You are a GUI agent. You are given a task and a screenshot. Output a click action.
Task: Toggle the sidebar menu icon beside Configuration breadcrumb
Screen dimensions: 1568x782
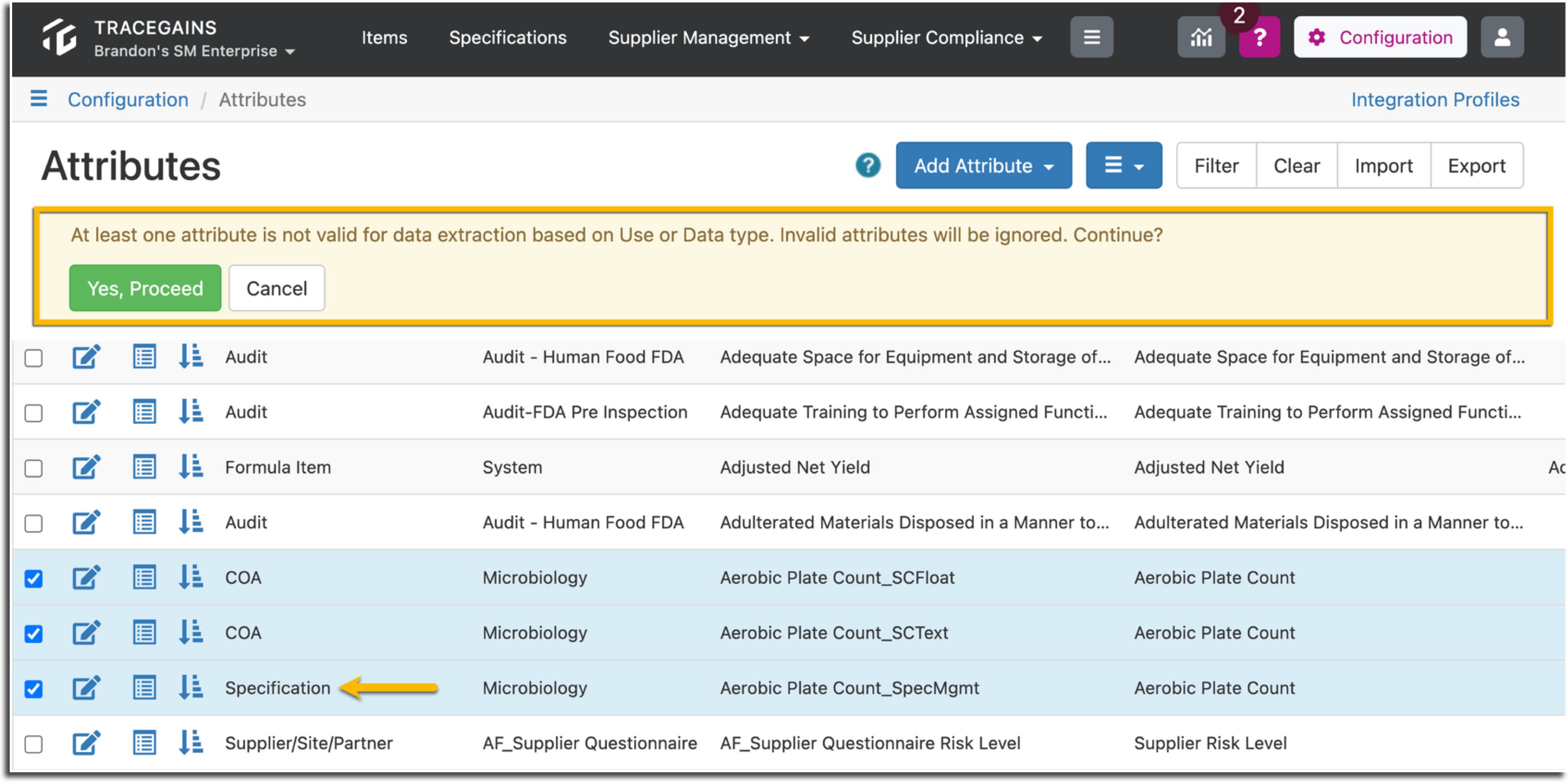click(38, 99)
